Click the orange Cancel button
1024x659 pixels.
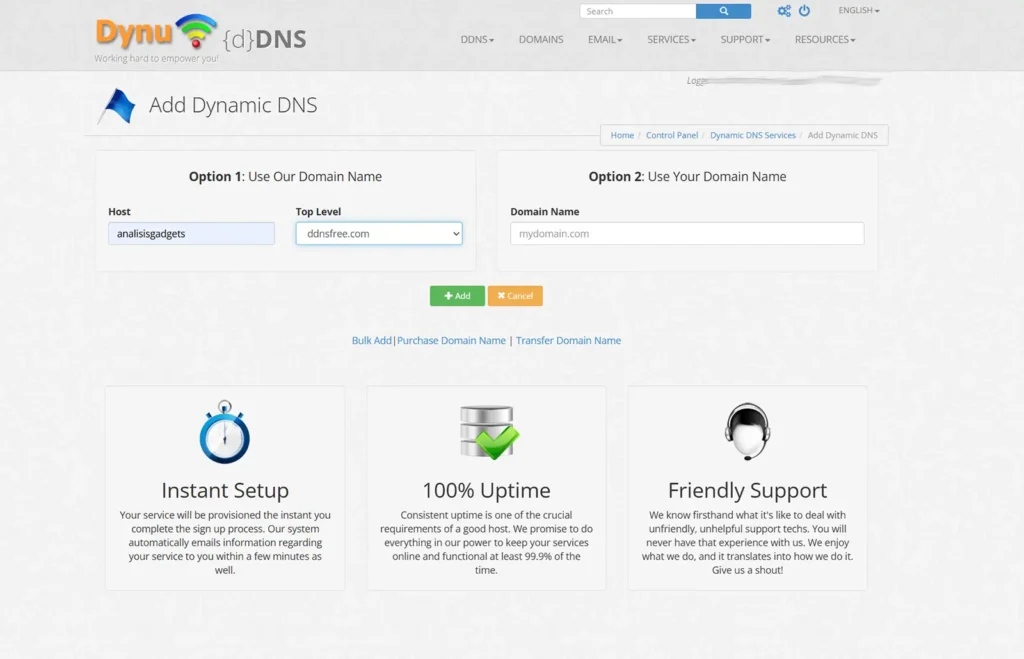click(x=515, y=296)
